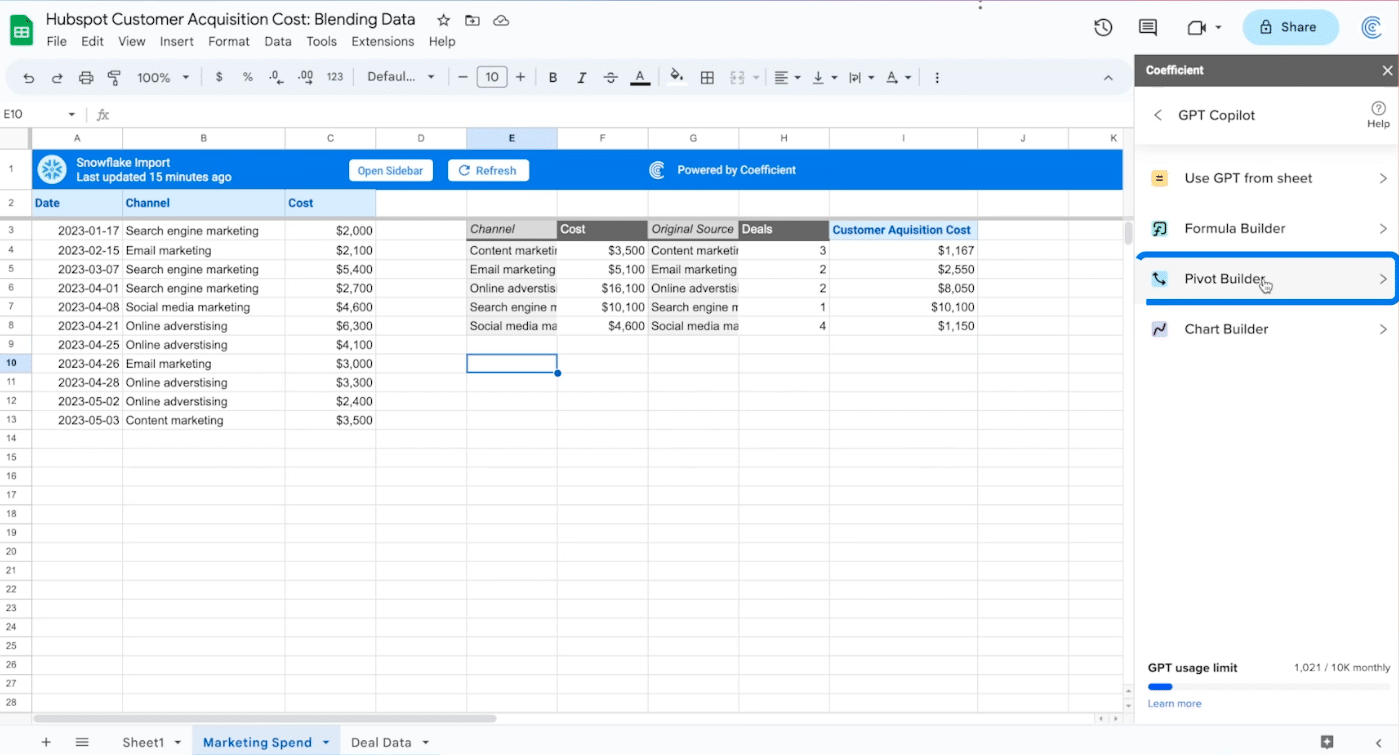Open Use GPT from sheet
This screenshot has height=755, width=1399.
(x=1268, y=178)
